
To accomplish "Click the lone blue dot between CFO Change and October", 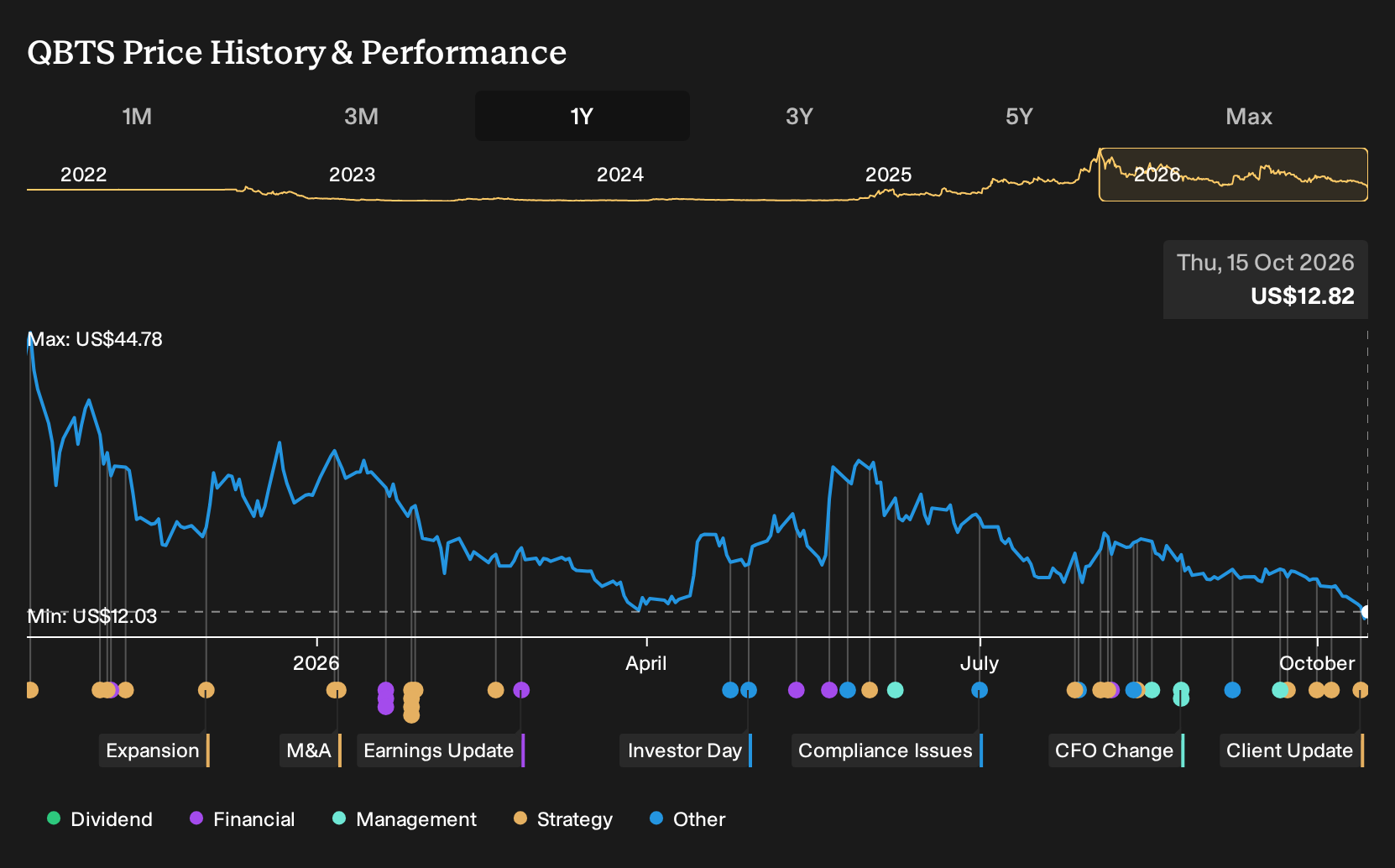I will (x=1232, y=690).
